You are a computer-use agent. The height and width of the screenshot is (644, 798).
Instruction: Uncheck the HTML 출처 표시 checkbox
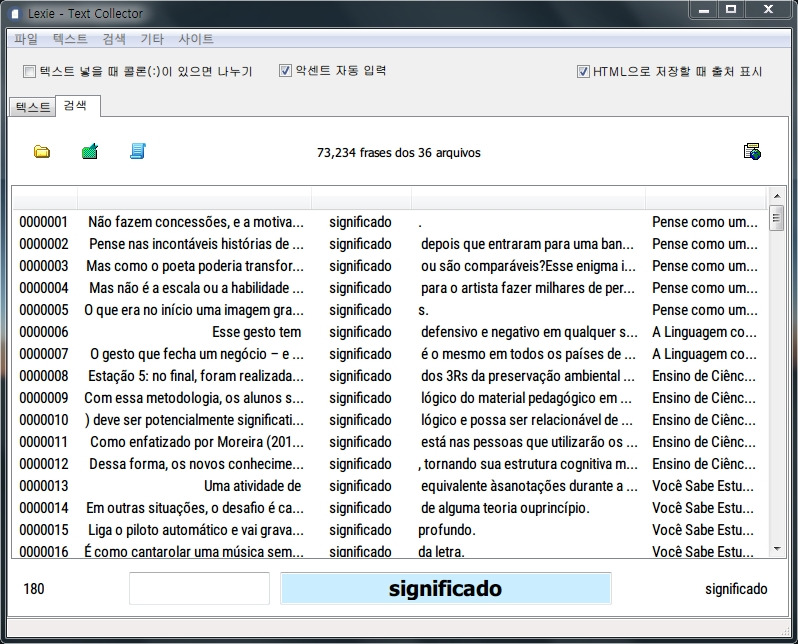[583, 71]
